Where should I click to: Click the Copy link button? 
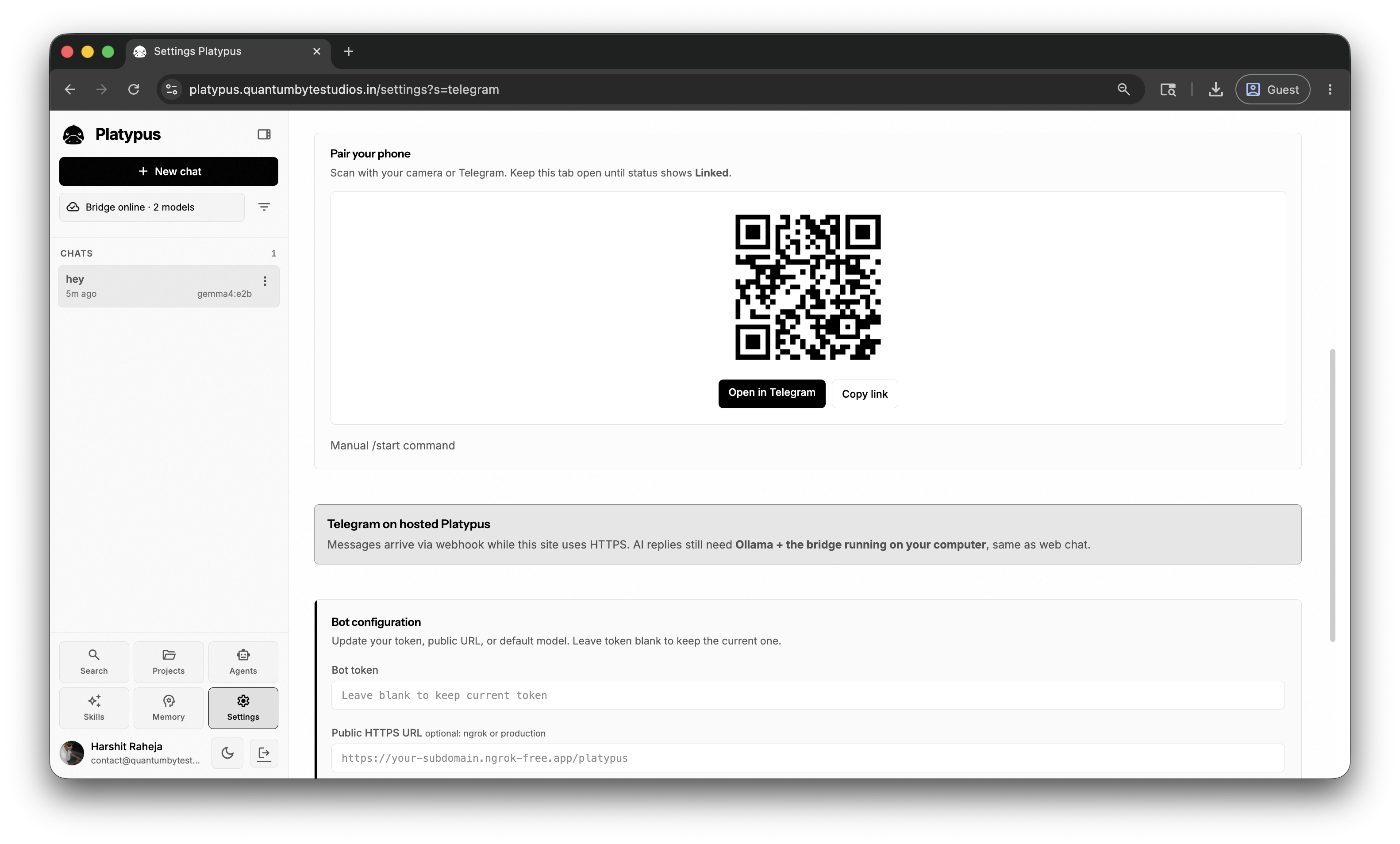(864, 394)
